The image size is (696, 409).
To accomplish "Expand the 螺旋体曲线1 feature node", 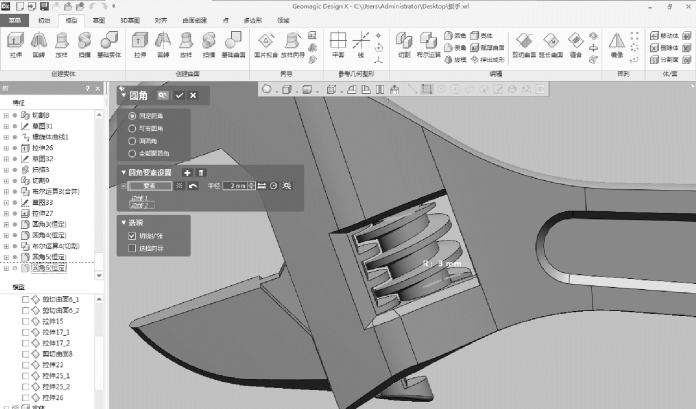I will pyautogui.click(x=6, y=137).
